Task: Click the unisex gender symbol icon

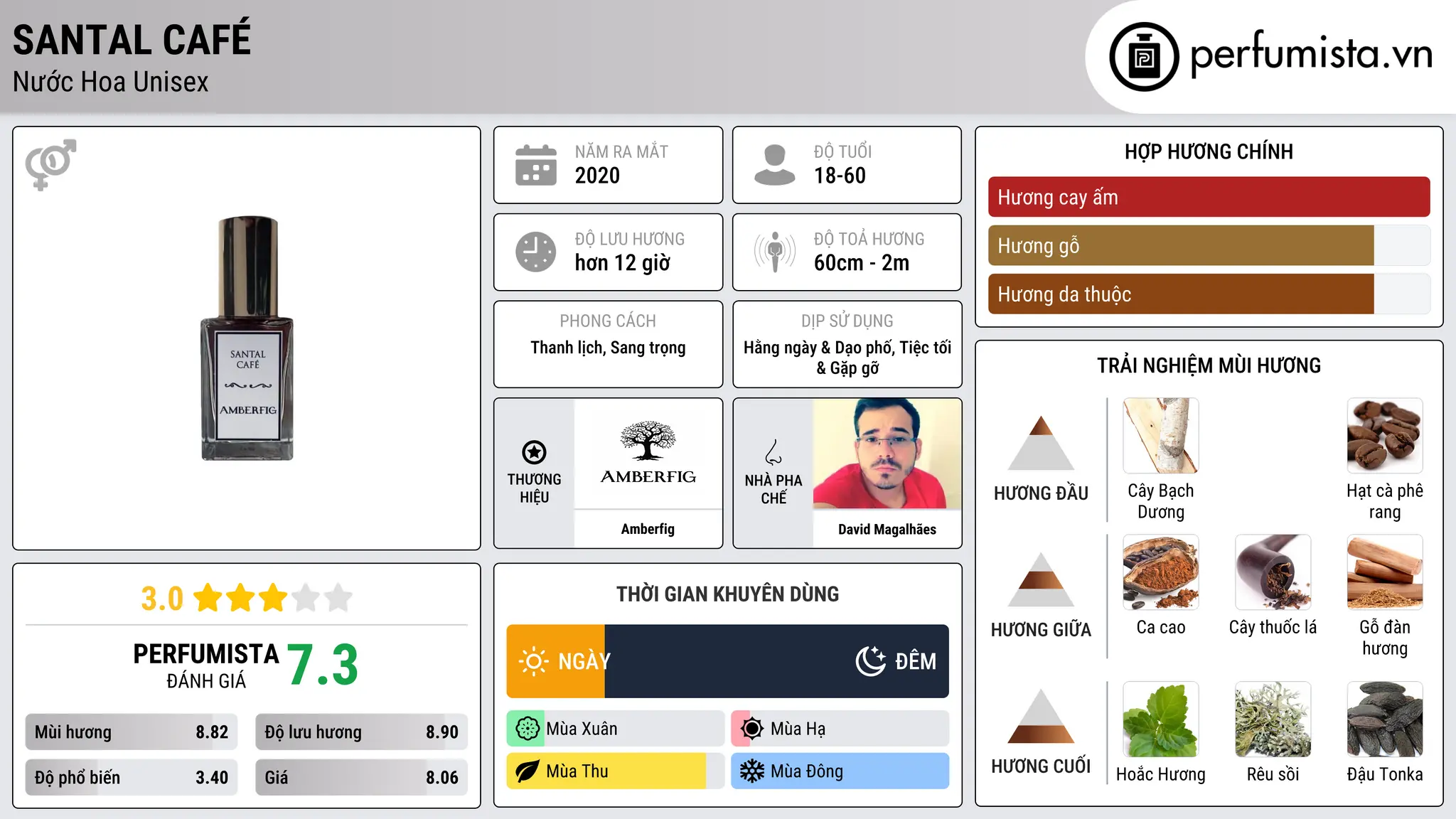Action: coord(50,164)
